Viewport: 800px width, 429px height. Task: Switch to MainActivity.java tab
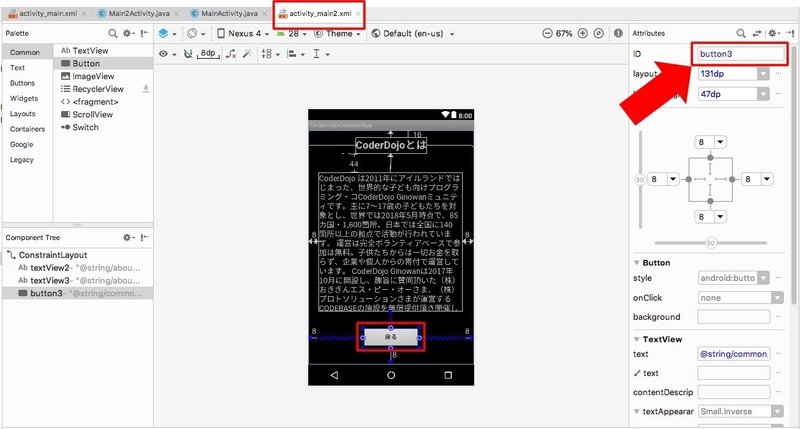coord(229,13)
